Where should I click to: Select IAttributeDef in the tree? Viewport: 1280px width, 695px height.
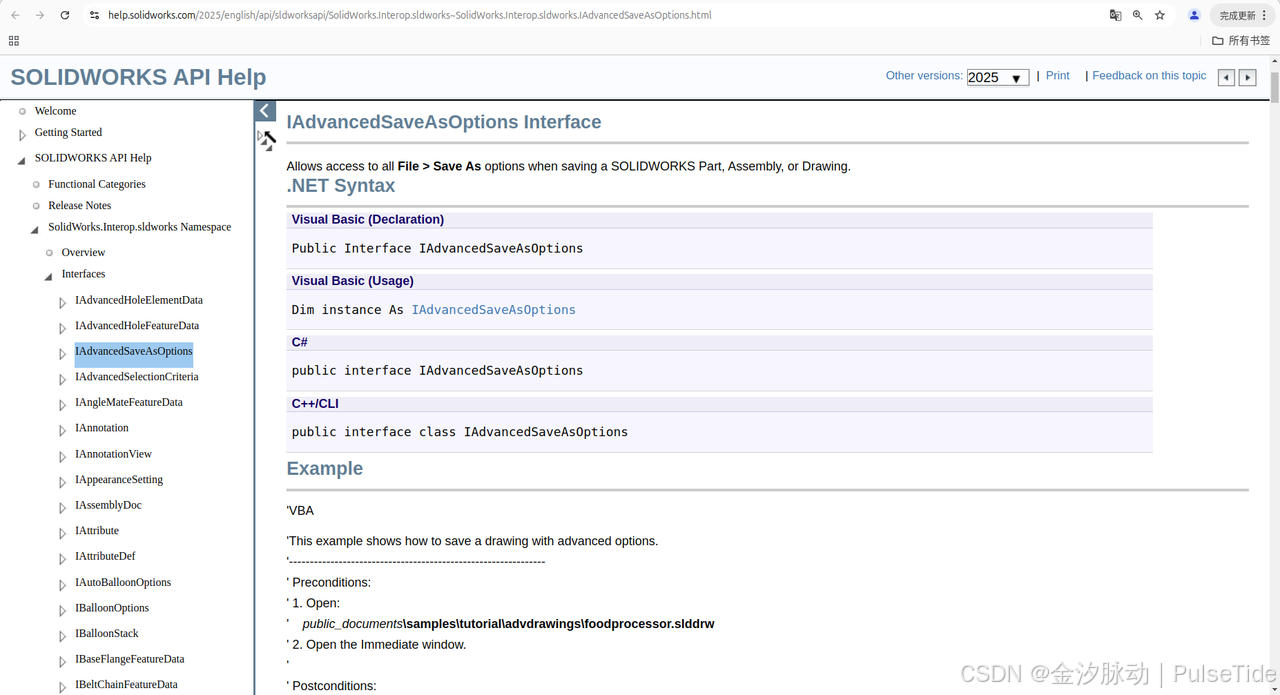coord(105,556)
